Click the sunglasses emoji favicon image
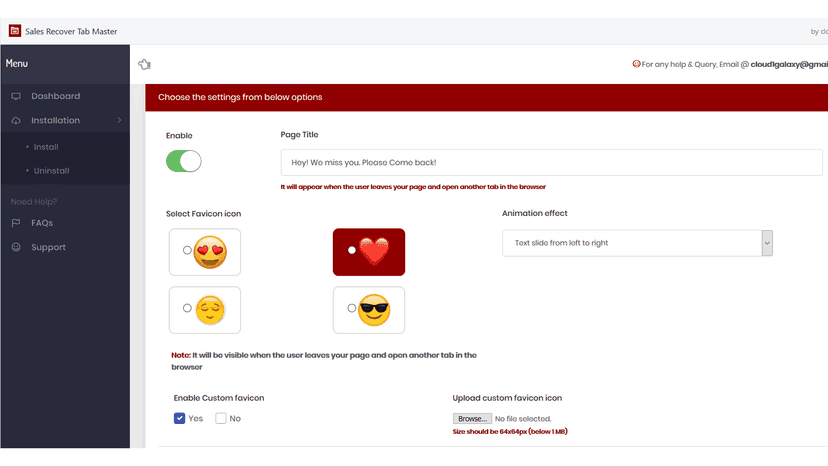The width and height of the screenshot is (828, 466). pos(374,310)
